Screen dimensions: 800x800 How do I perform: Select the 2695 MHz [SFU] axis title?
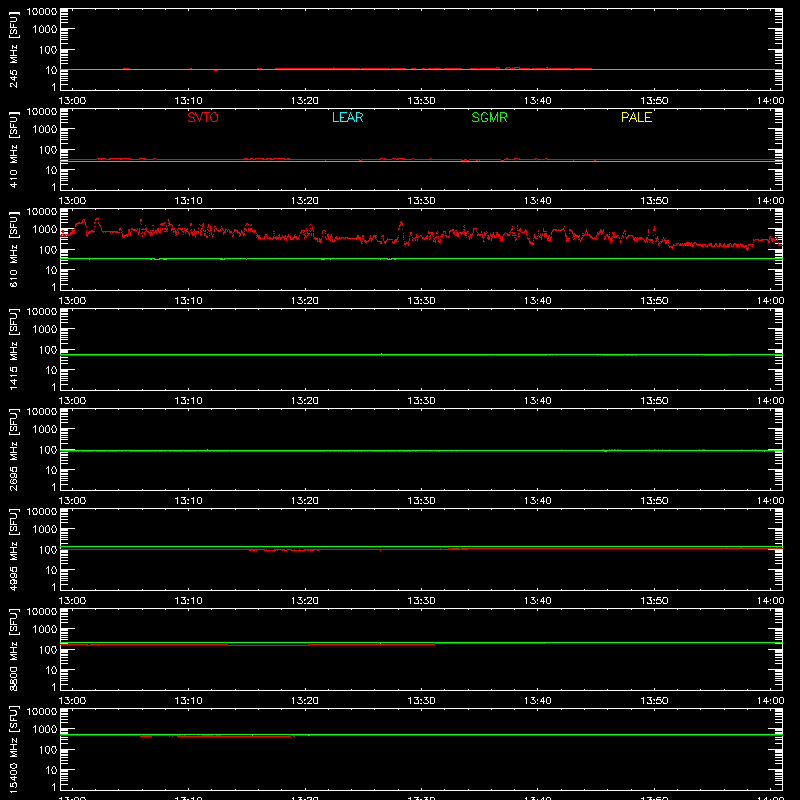click(x=14, y=450)
